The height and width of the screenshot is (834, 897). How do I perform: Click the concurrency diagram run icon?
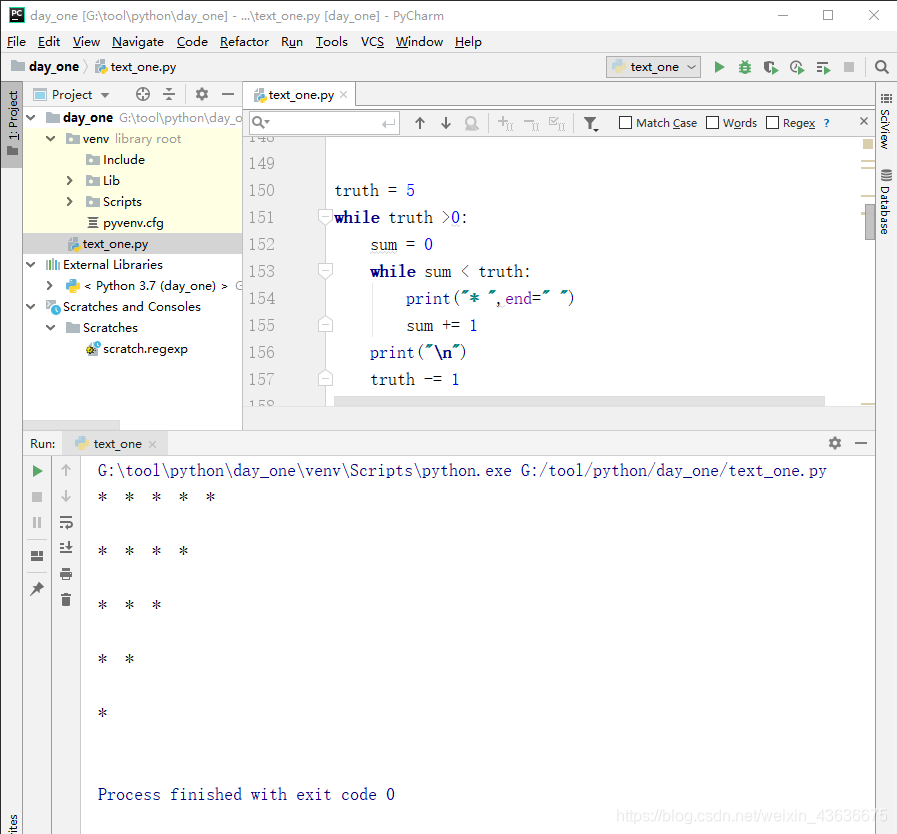[823, 67]
